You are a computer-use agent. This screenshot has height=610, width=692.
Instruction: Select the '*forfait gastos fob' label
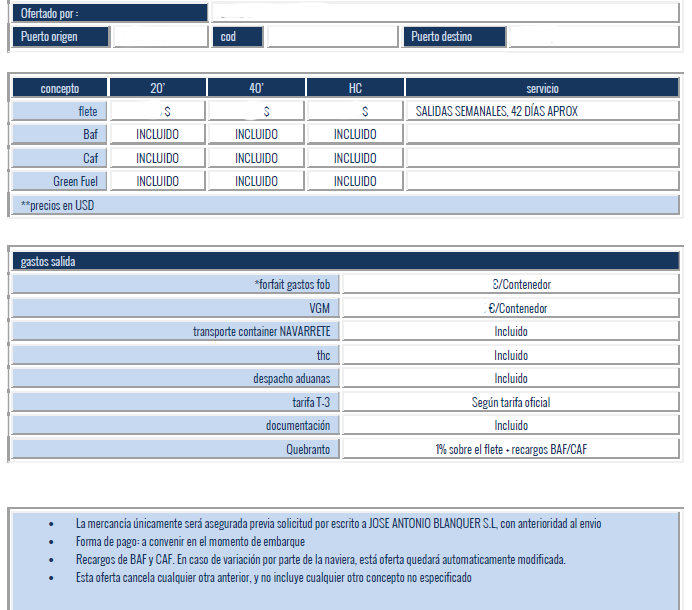tap(176, 284)
